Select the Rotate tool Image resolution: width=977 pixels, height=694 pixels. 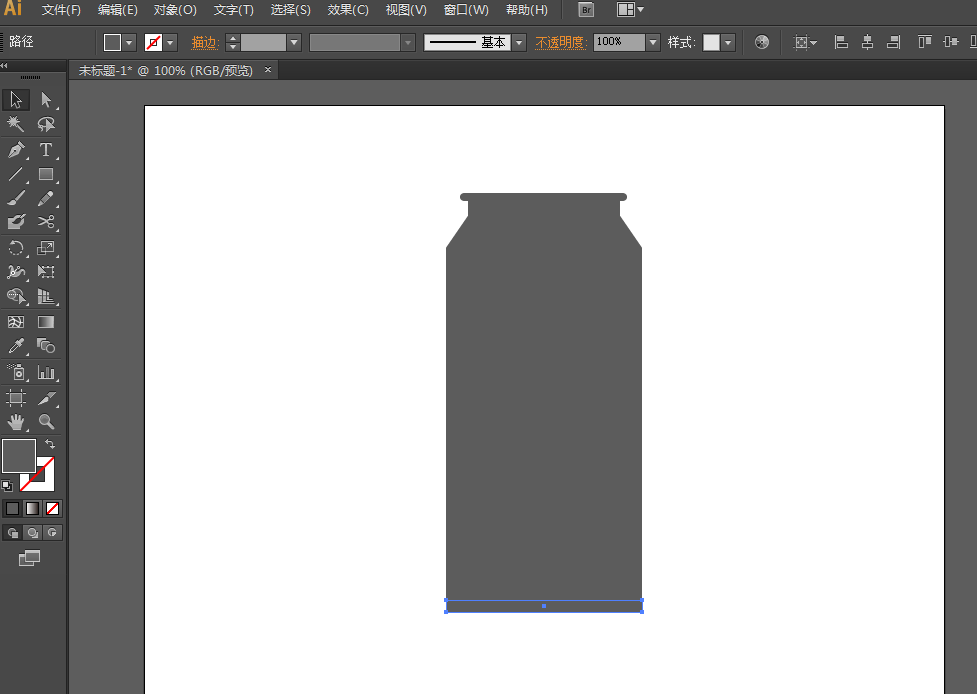pyautogui.click(x=16, y=248)
